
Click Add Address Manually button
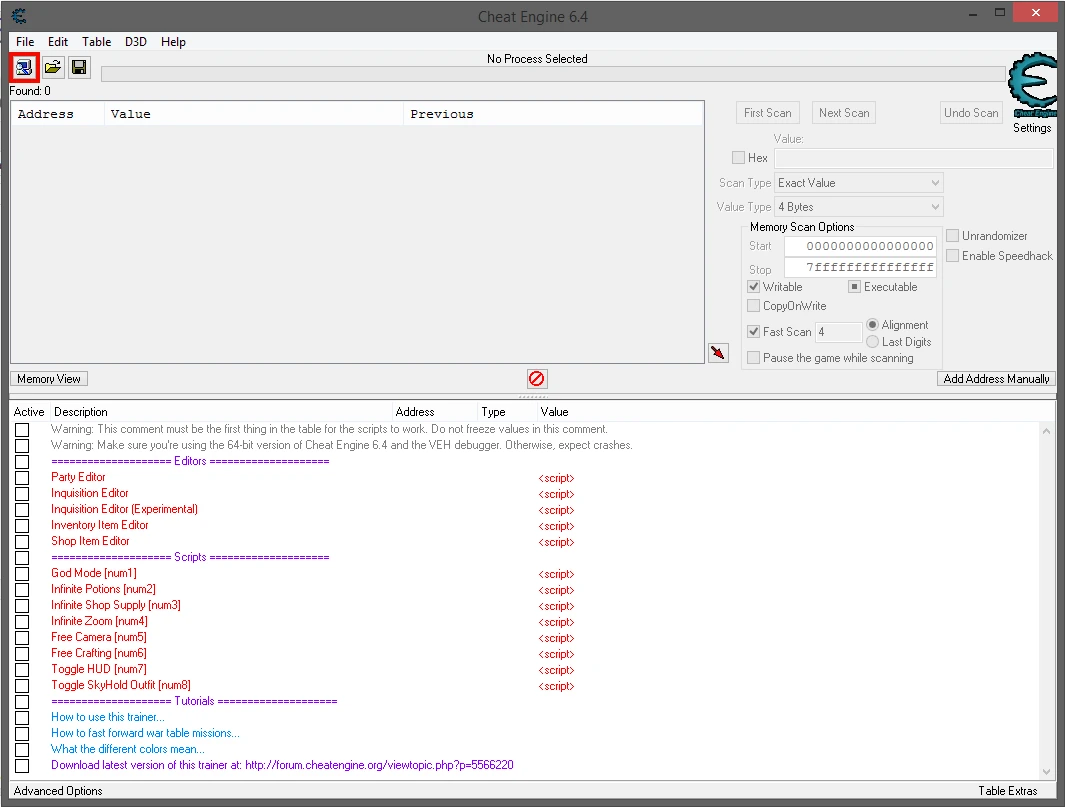click(x=996, y=379)
